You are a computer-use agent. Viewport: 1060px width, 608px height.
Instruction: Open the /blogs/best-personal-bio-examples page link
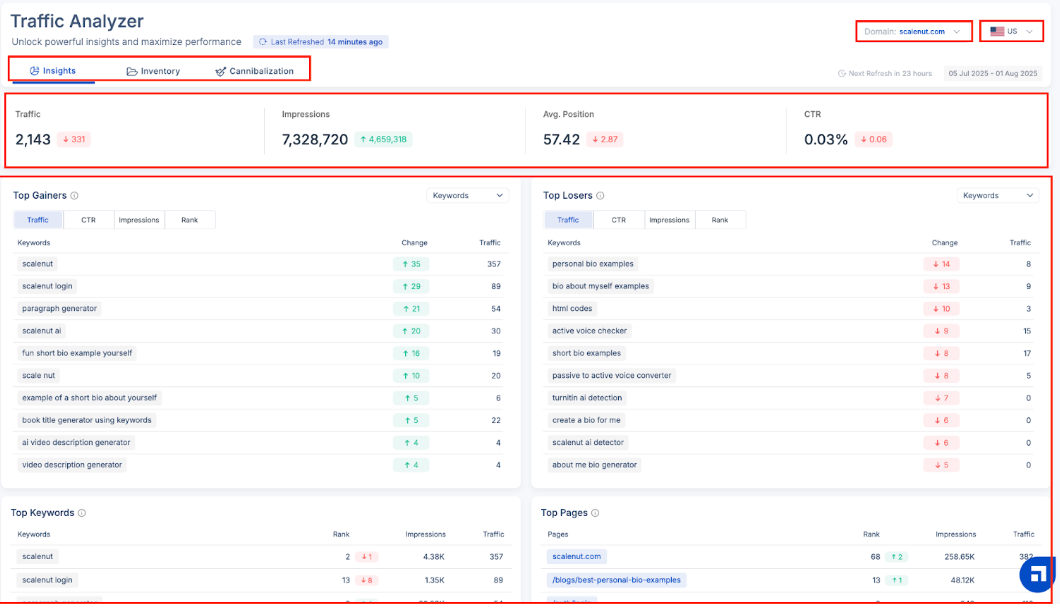pyautogui.click(x=616, y=580)
